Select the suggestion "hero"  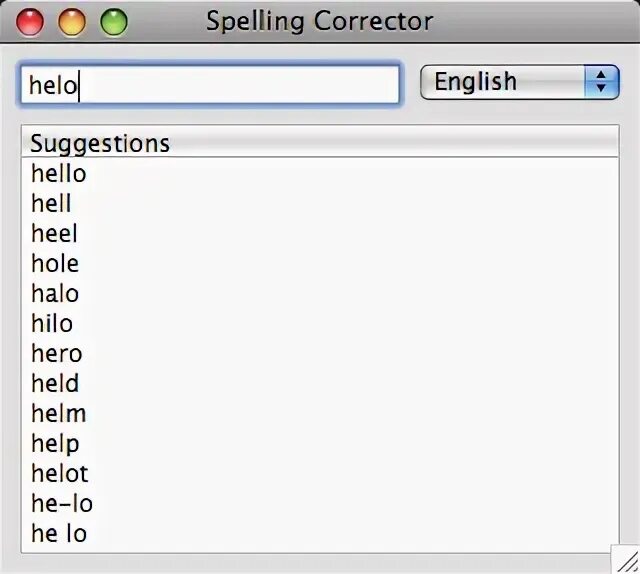coord(57,354)
